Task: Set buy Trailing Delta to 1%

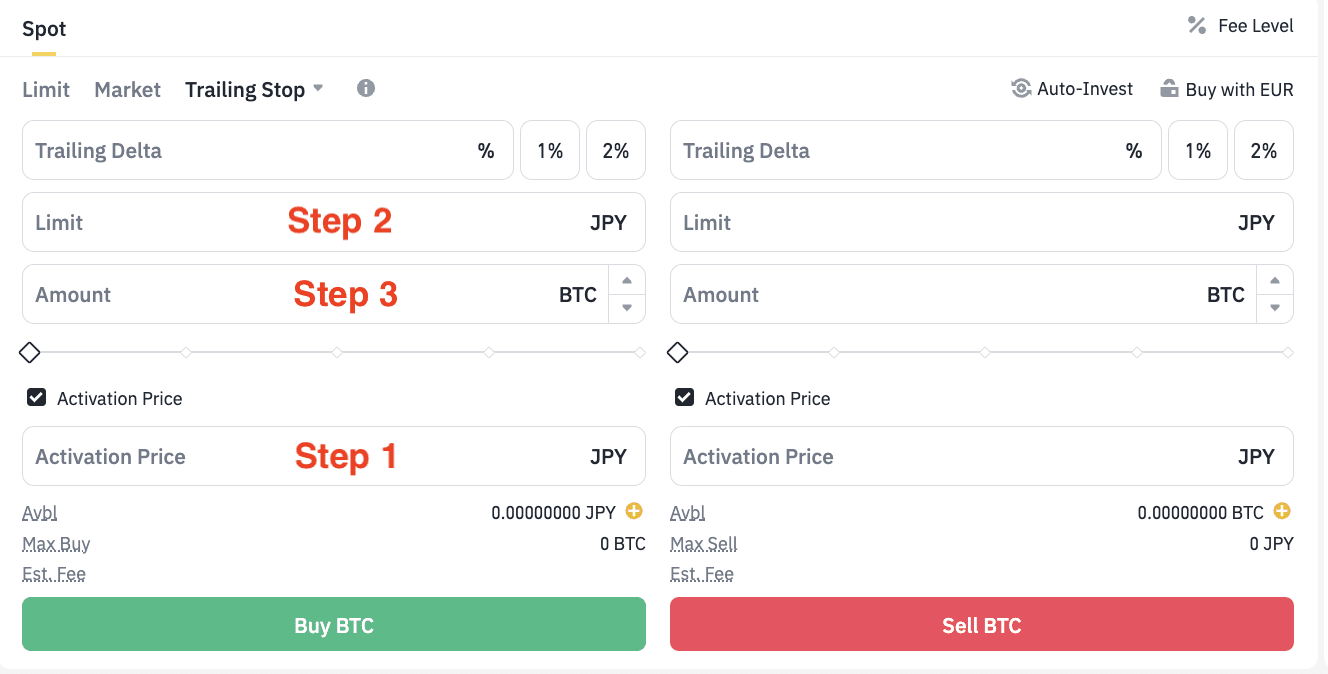Action: (x=550, y=151)
